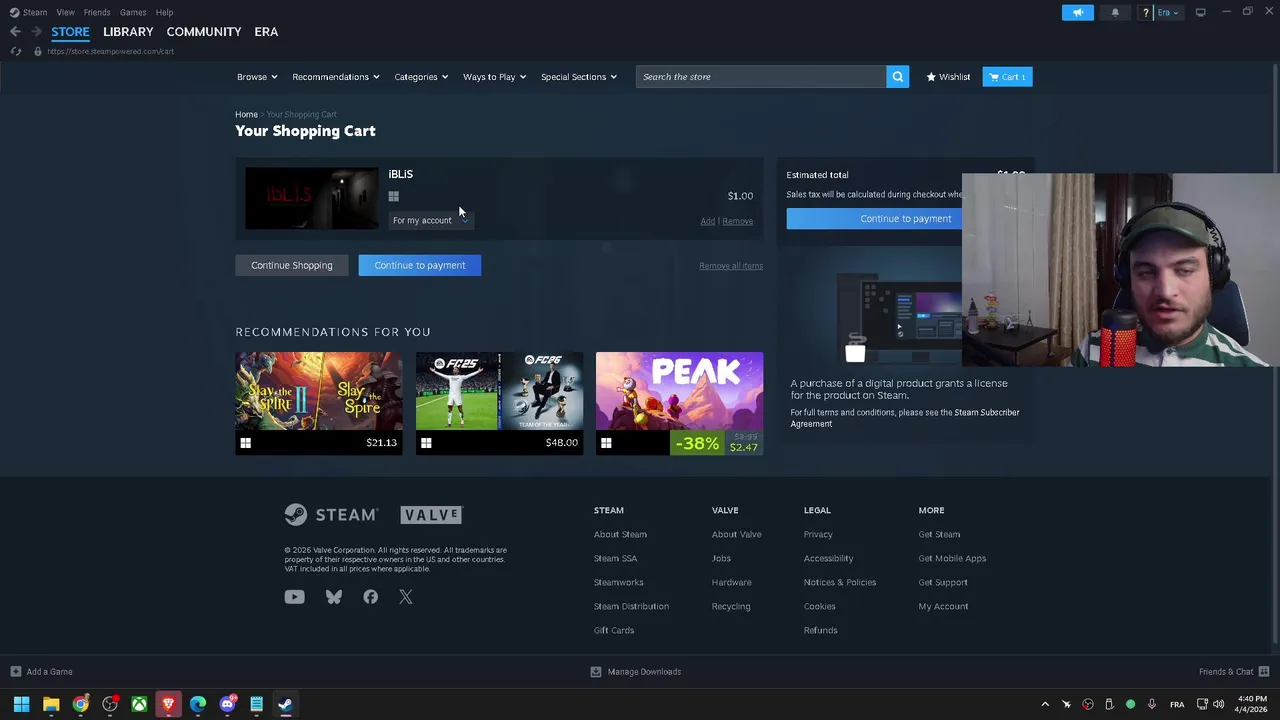Open the YouTube social icon
1280x720 pixels.
coord(294,597)
